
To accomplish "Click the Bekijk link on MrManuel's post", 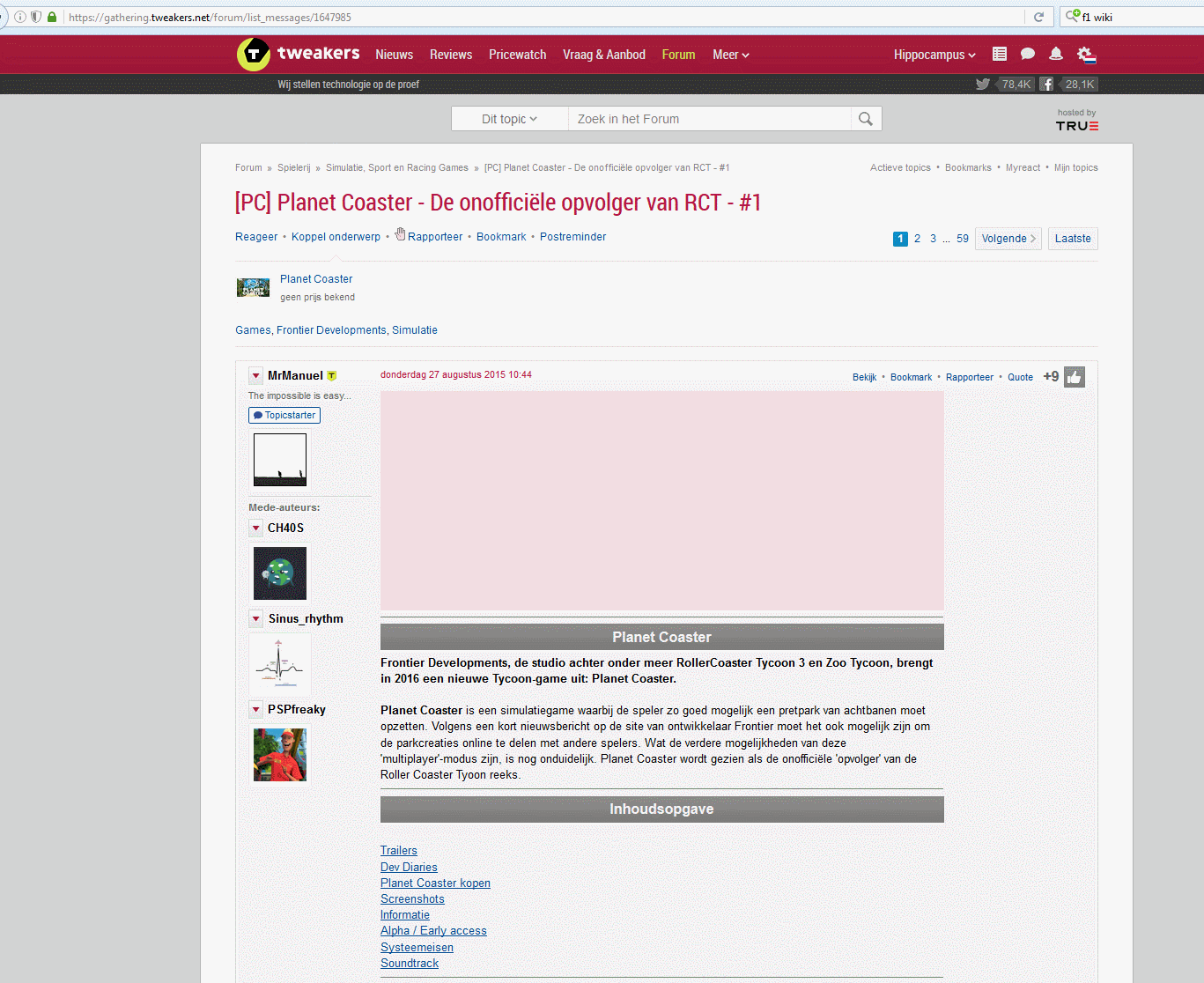I will [x=864, y=377].
